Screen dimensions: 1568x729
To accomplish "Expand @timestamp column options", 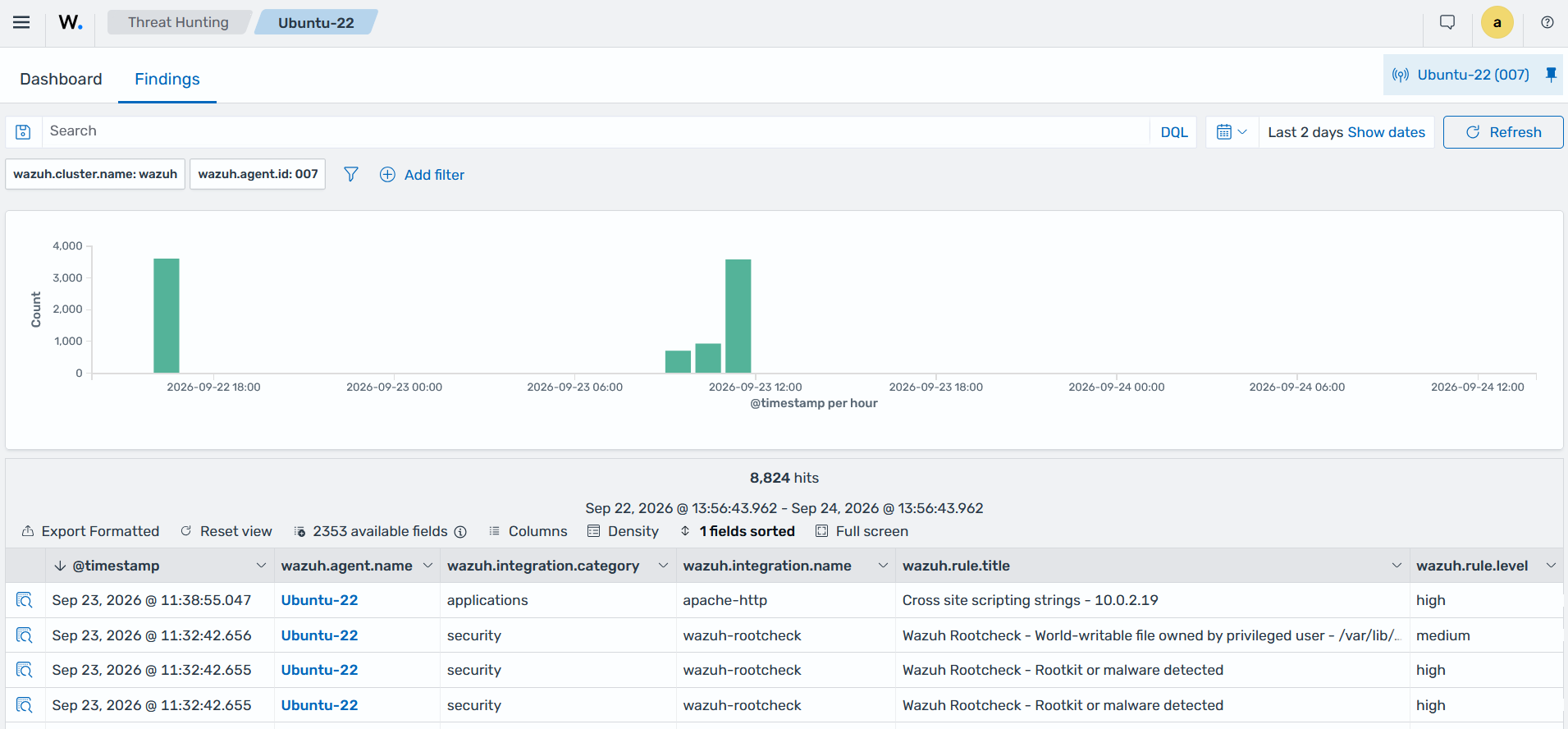I will [261, 566].
